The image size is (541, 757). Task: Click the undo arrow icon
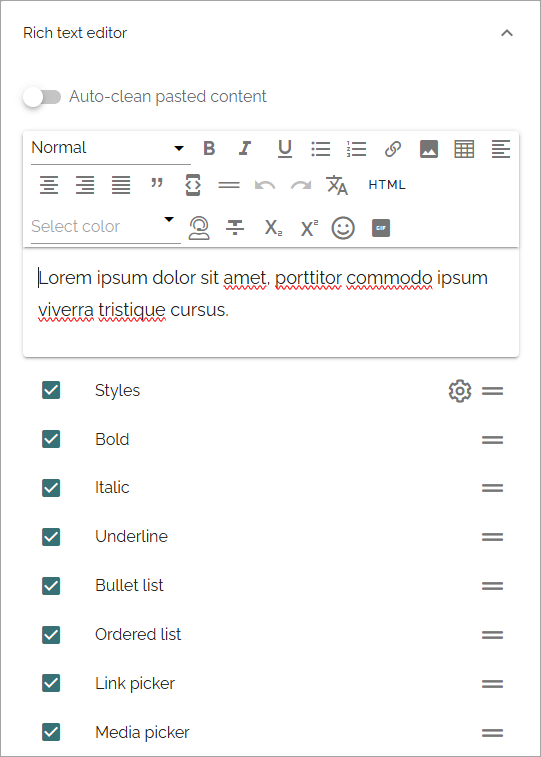(x=265, y=185)
